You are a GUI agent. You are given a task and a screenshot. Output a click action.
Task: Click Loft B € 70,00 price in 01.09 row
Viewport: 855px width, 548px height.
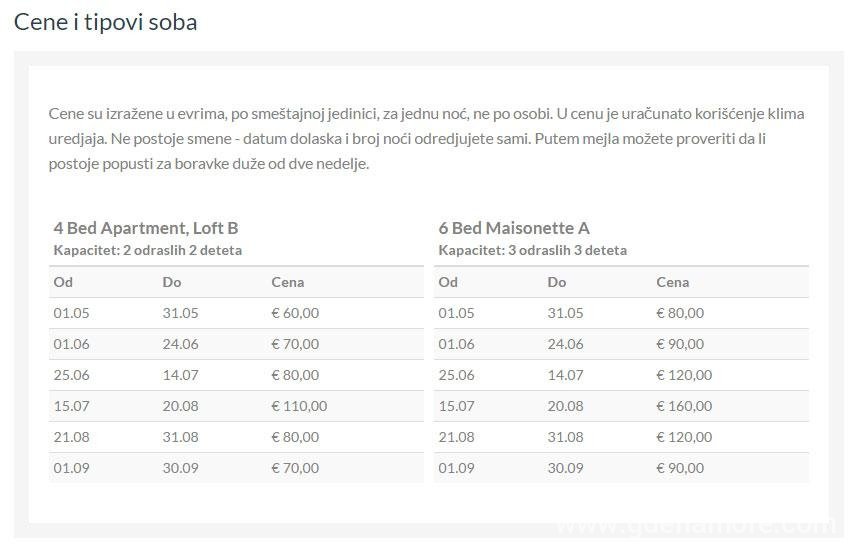[295, 468]
